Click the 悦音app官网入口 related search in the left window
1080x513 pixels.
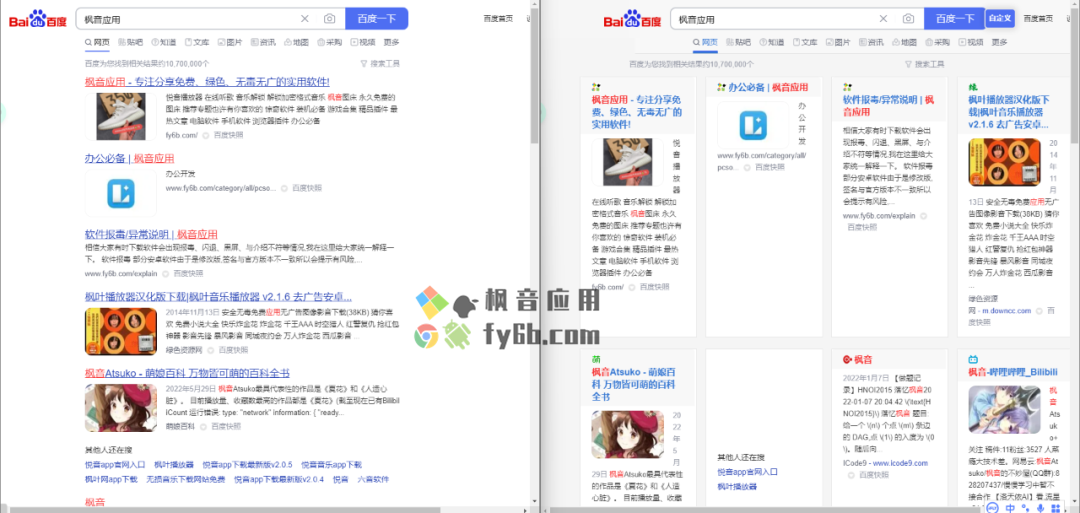point(115,465)
